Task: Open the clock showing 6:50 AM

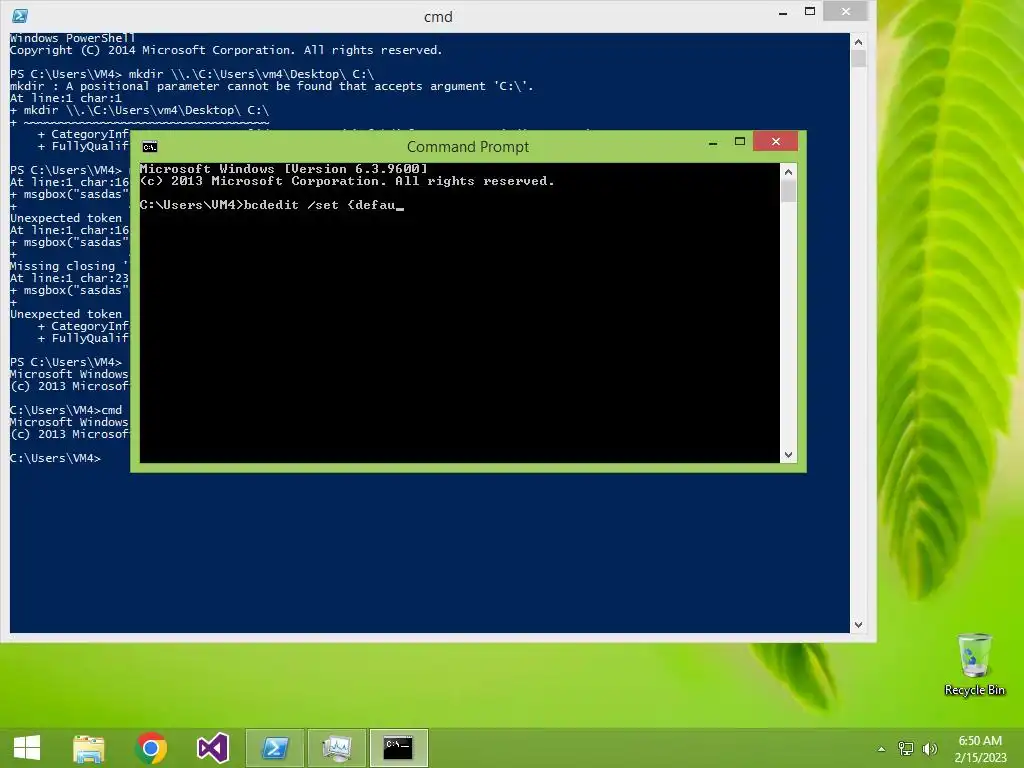Action: (980, 748)
